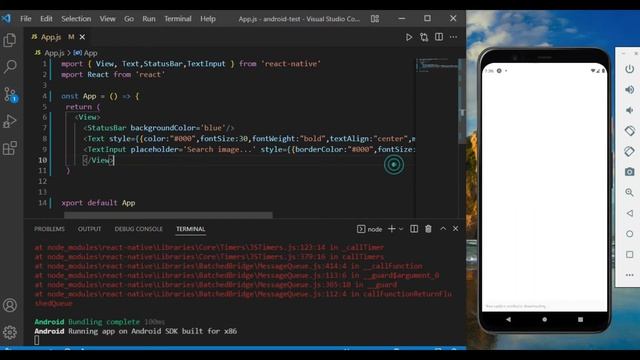The image size is (640, 360).
Task: Open the View menu
Action: pos(107,19)
